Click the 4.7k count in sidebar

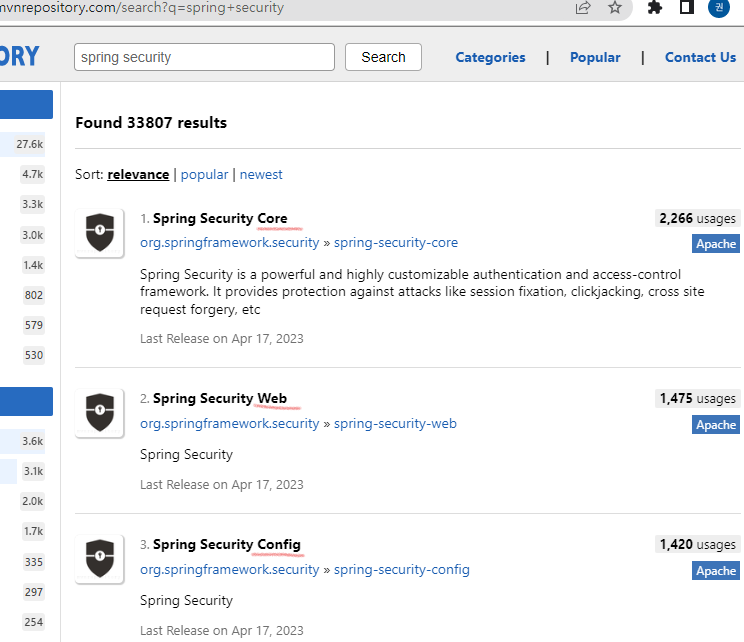coord(32,175)
